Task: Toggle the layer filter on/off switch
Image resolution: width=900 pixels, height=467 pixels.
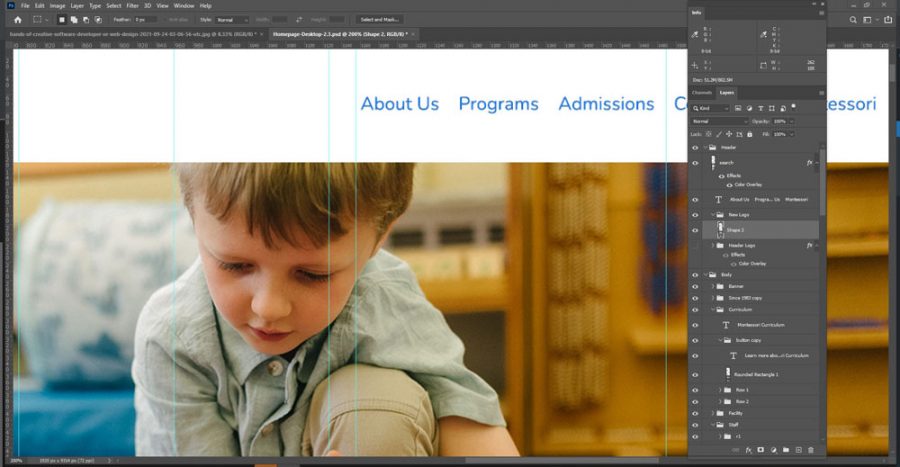Action: 794,107
